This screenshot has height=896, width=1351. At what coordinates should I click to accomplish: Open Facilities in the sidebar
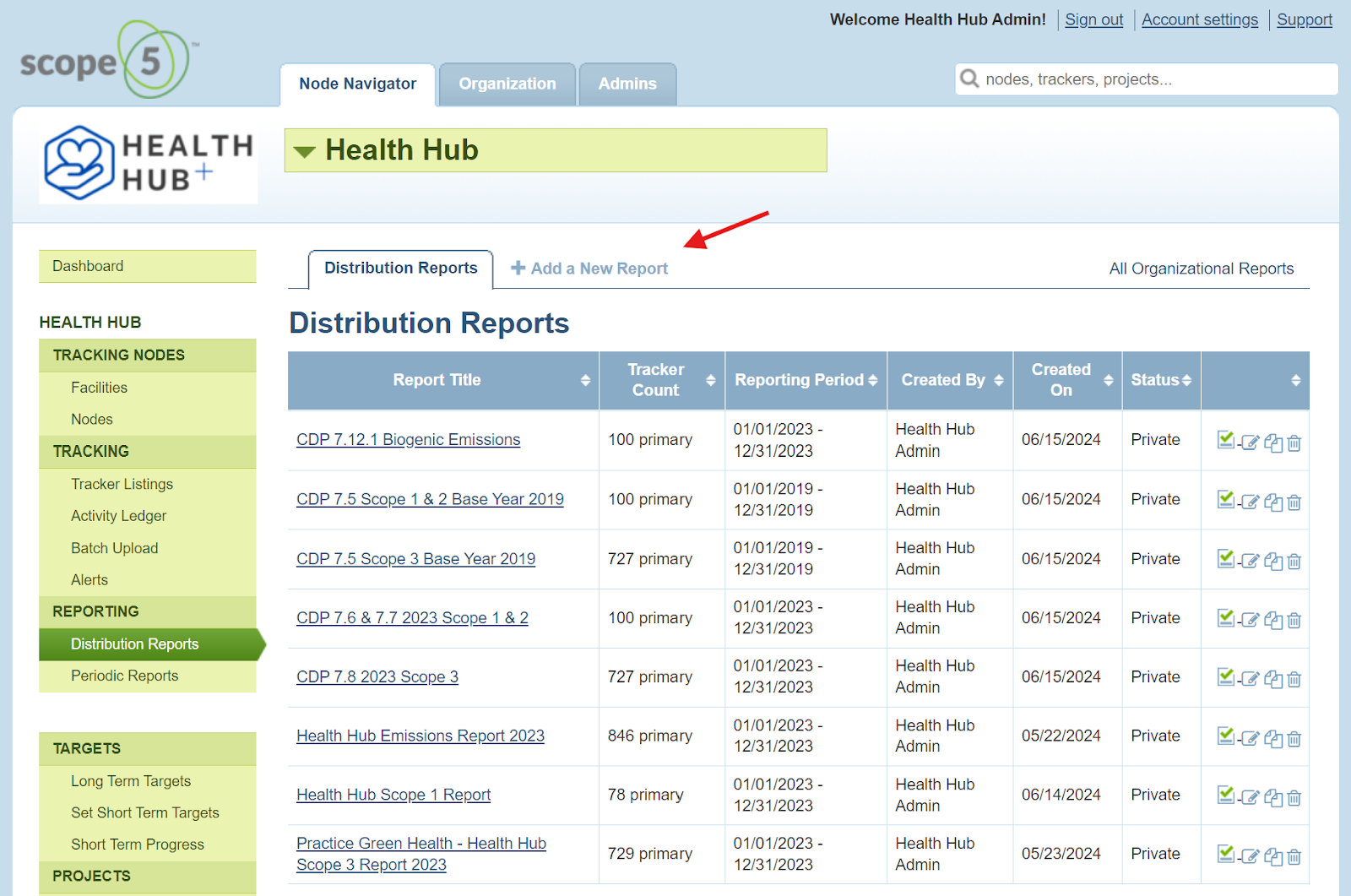click(x=99, y=388)
